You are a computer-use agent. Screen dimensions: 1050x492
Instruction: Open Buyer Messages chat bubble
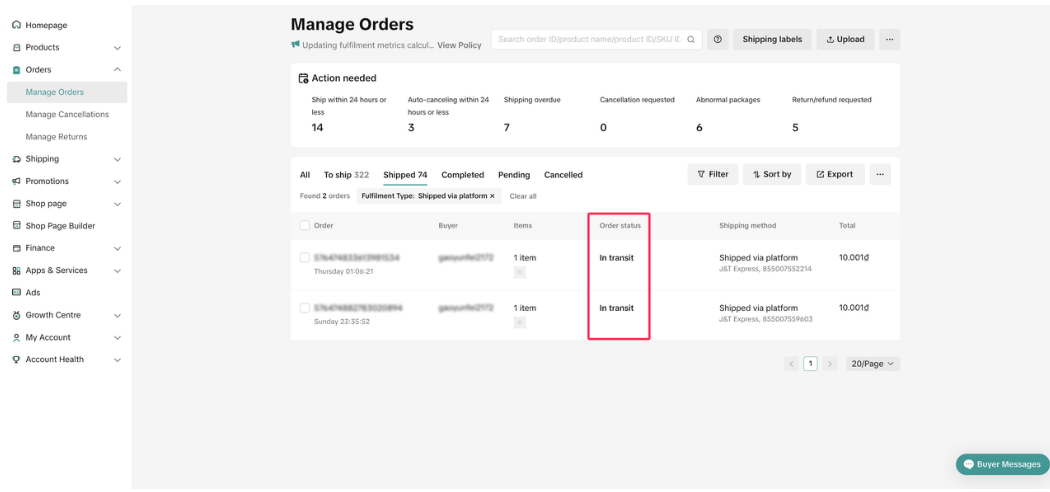tap(1002, 464)
